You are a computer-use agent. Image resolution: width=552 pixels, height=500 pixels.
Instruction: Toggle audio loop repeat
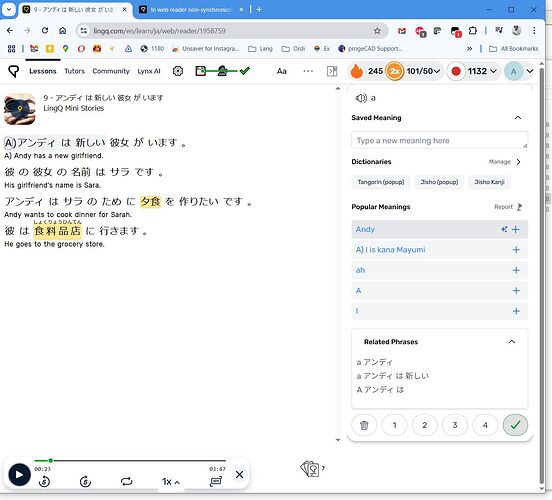point(126,481)
